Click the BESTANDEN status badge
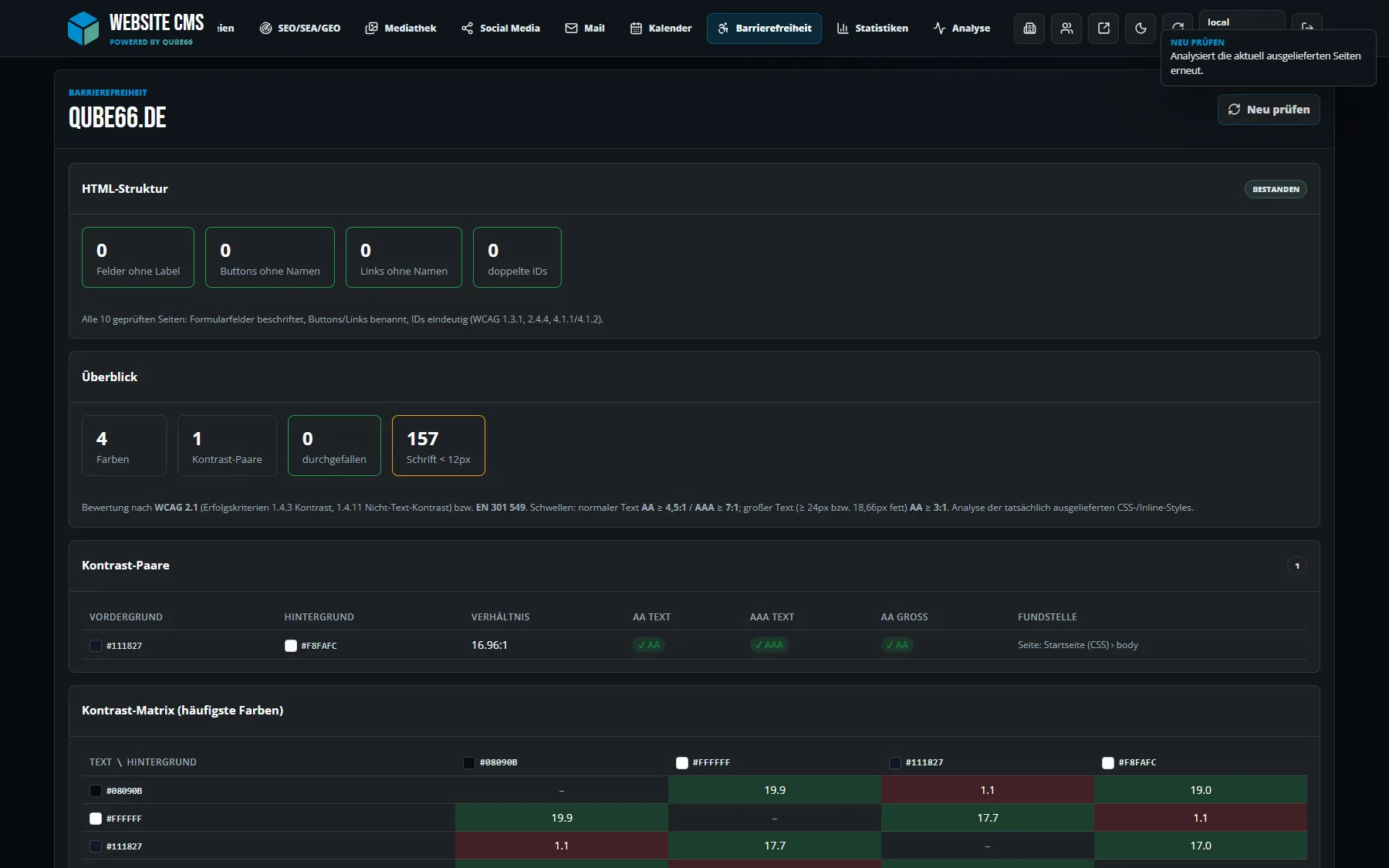The image size is (1389, 868). 1276,189
